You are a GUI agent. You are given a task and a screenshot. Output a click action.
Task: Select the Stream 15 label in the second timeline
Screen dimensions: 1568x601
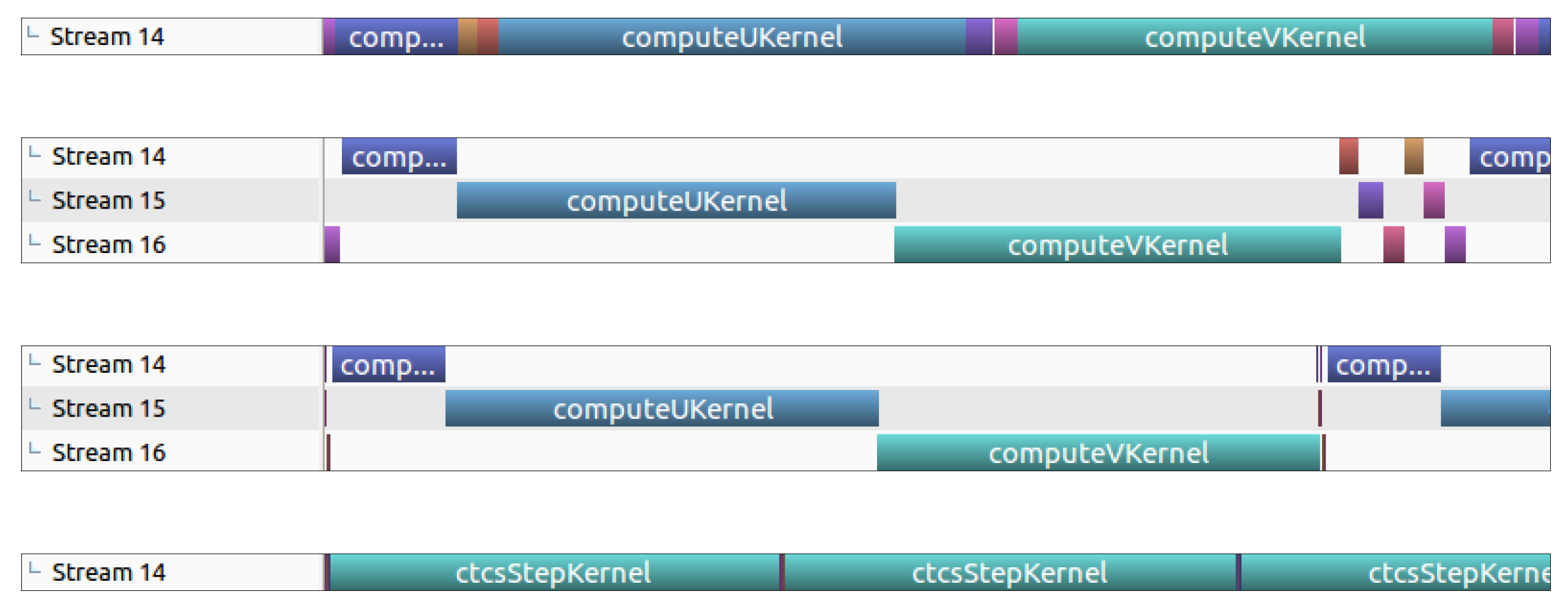click(x=108, y=200)
